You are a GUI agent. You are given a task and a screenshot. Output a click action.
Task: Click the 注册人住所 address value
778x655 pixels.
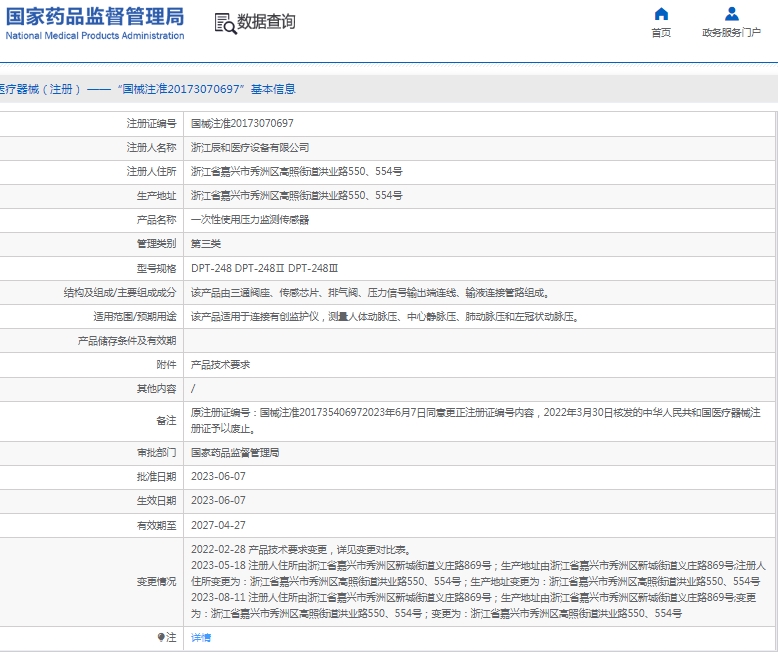point(297,172)
